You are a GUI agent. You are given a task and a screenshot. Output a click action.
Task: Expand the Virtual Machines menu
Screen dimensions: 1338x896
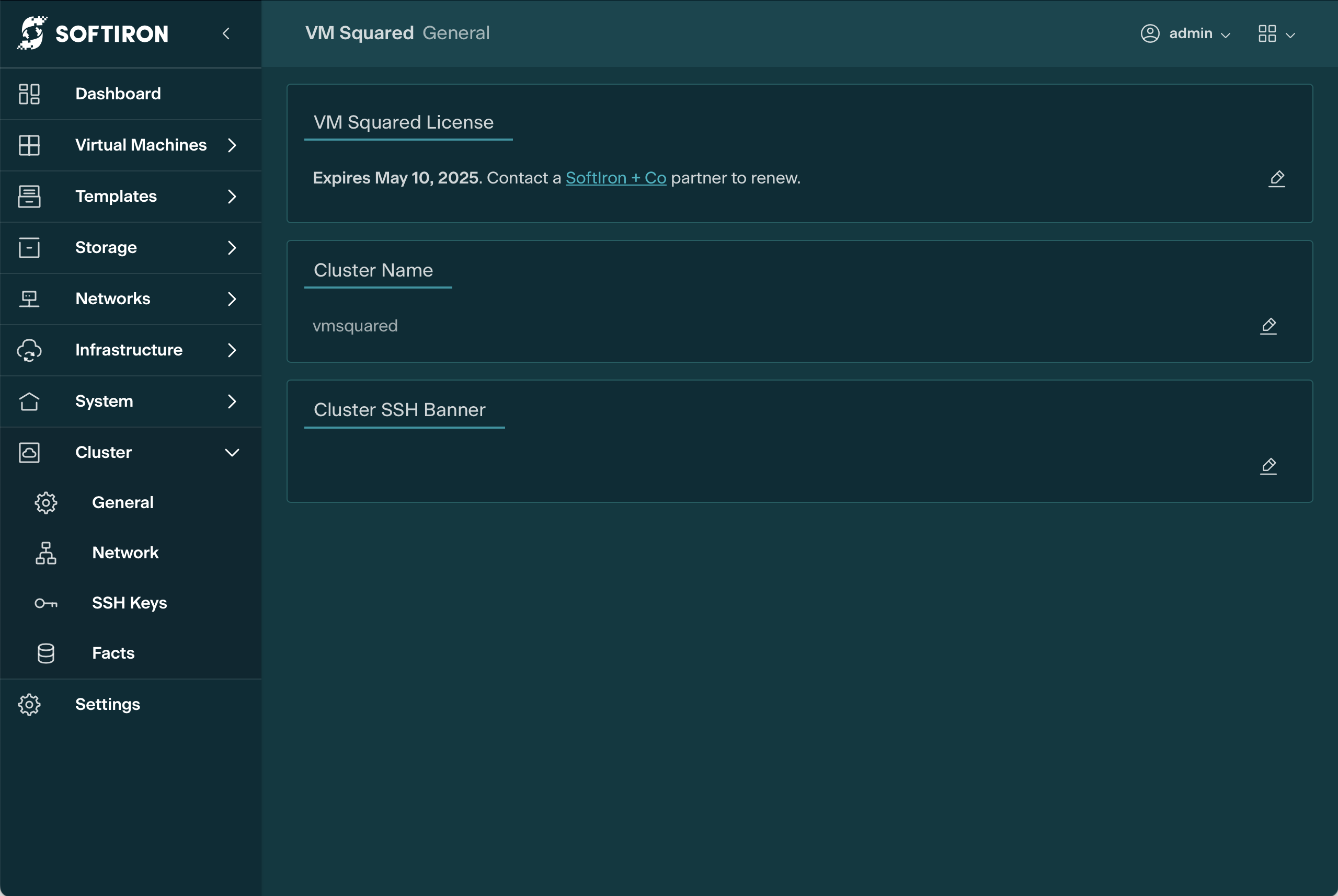pos(232,145)
